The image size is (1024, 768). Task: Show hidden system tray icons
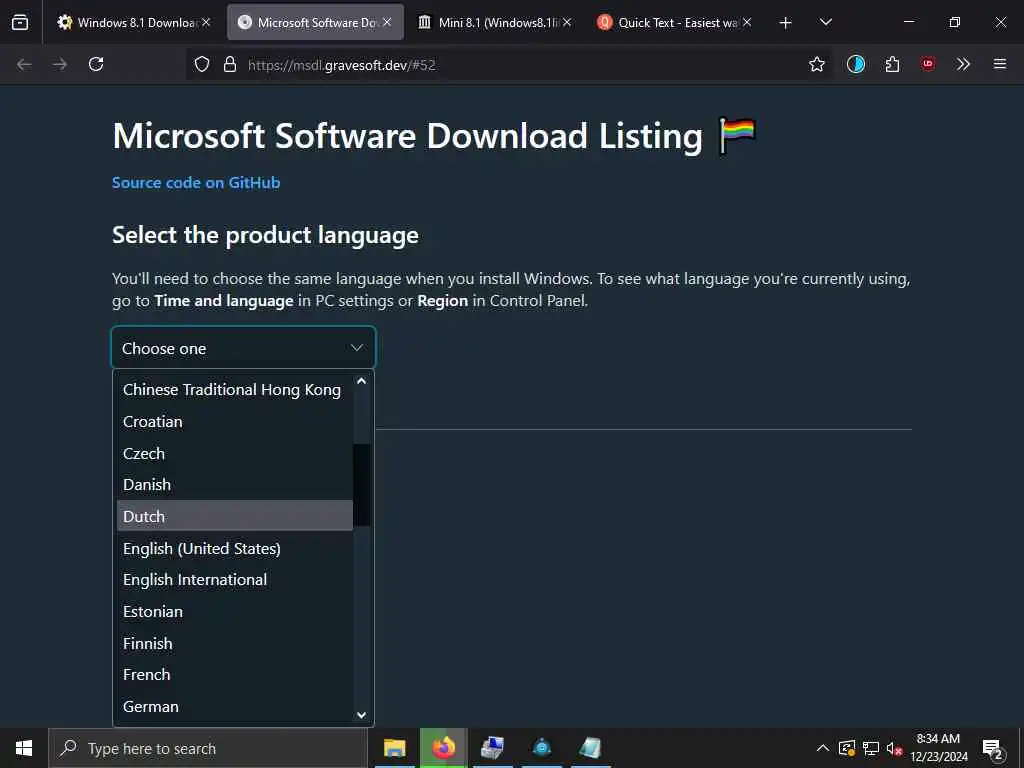point(823,748)
